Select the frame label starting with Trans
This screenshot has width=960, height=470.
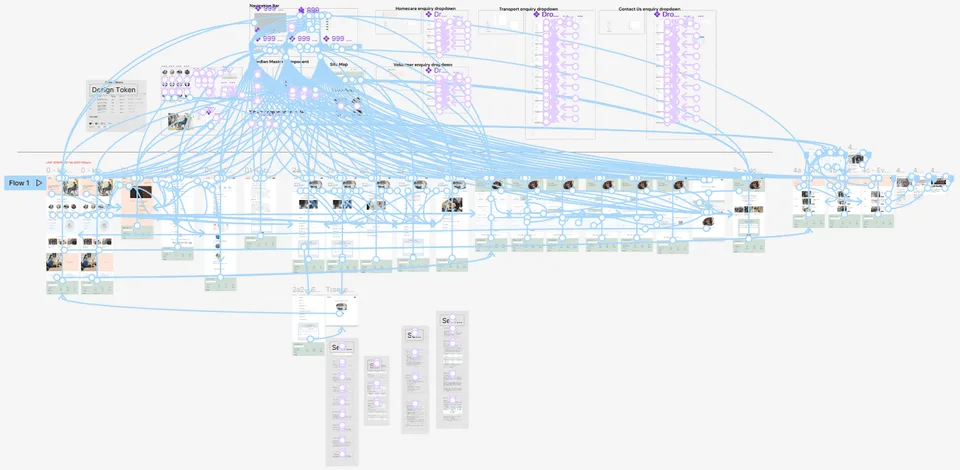340,289
